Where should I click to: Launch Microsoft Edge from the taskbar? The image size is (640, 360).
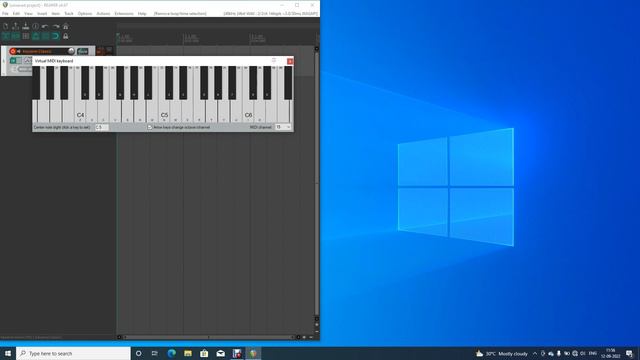171,353
